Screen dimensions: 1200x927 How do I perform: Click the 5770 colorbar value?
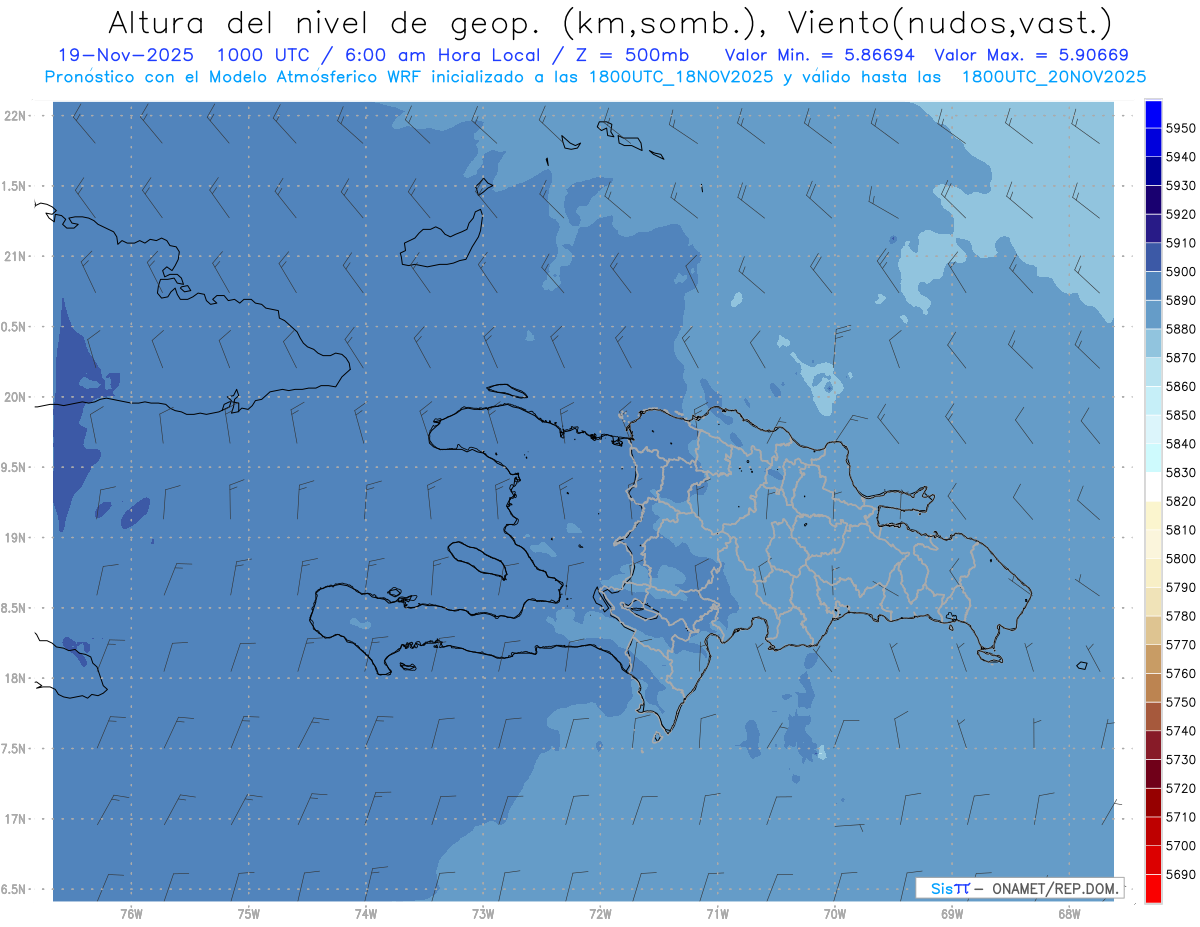(1181, 645)
